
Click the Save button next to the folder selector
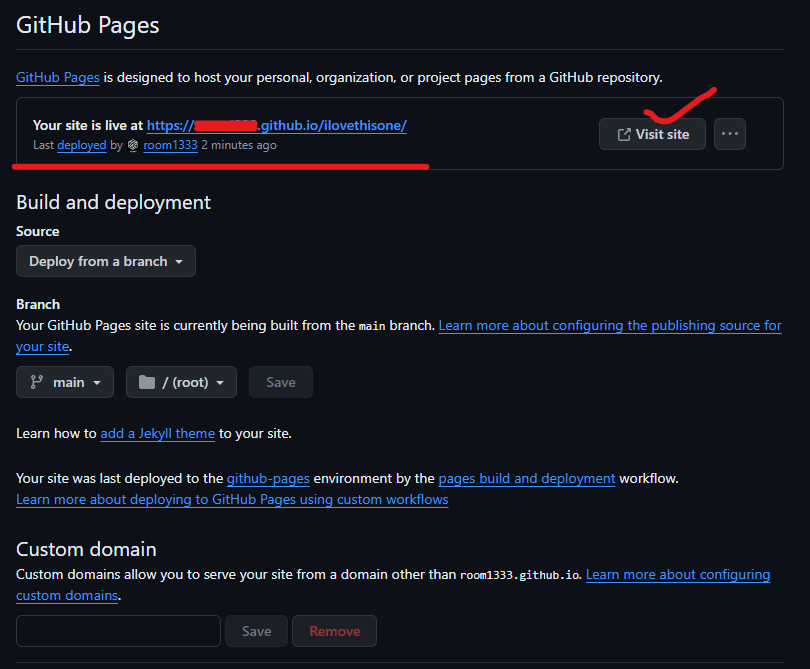click(281, 382)
